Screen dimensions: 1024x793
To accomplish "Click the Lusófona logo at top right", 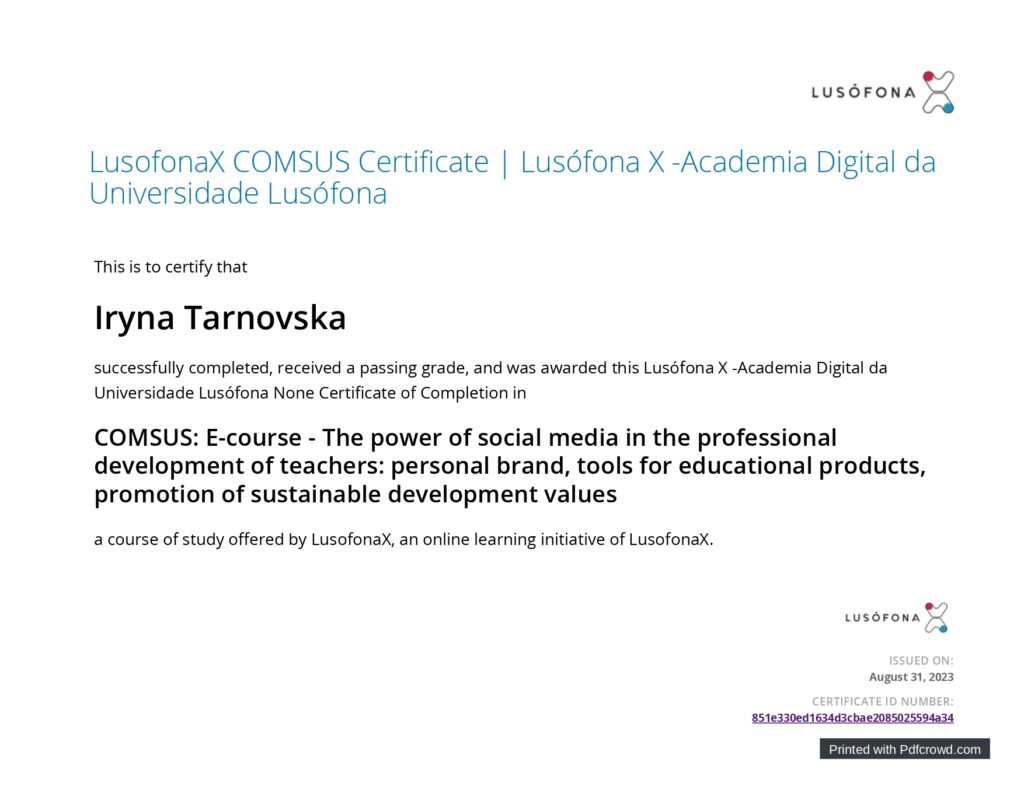I will click(x=883, y=92).
